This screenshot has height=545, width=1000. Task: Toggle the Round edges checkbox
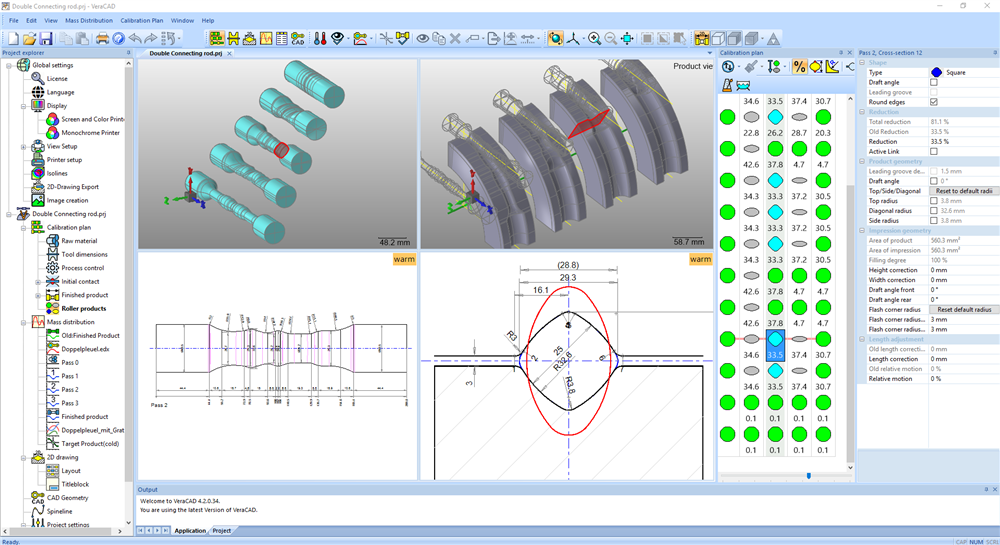934,102
